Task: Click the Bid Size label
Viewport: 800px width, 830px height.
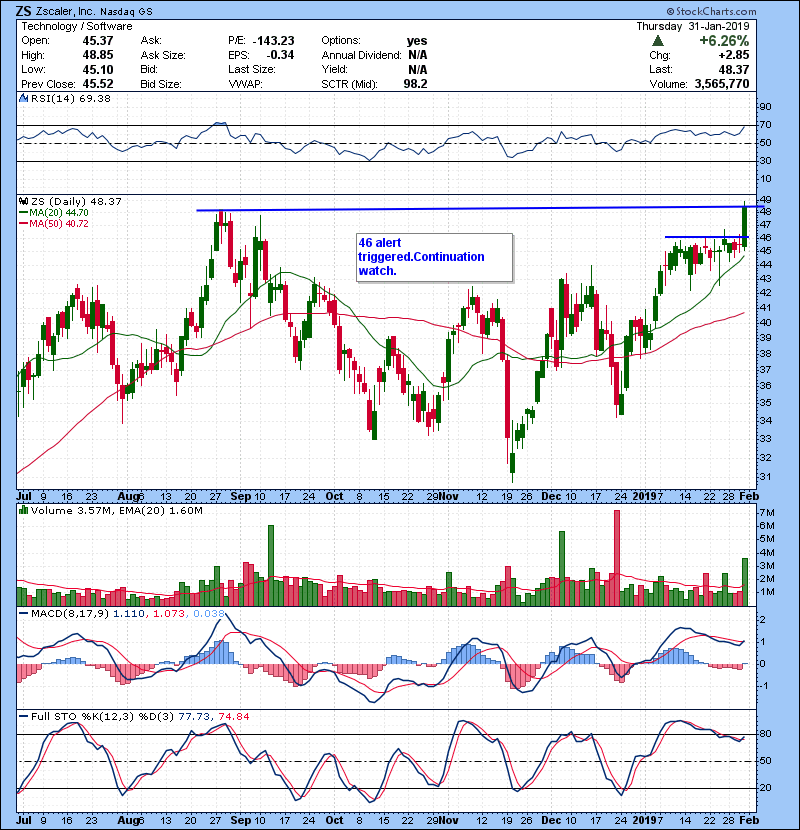Action: [x=161, y=84]
